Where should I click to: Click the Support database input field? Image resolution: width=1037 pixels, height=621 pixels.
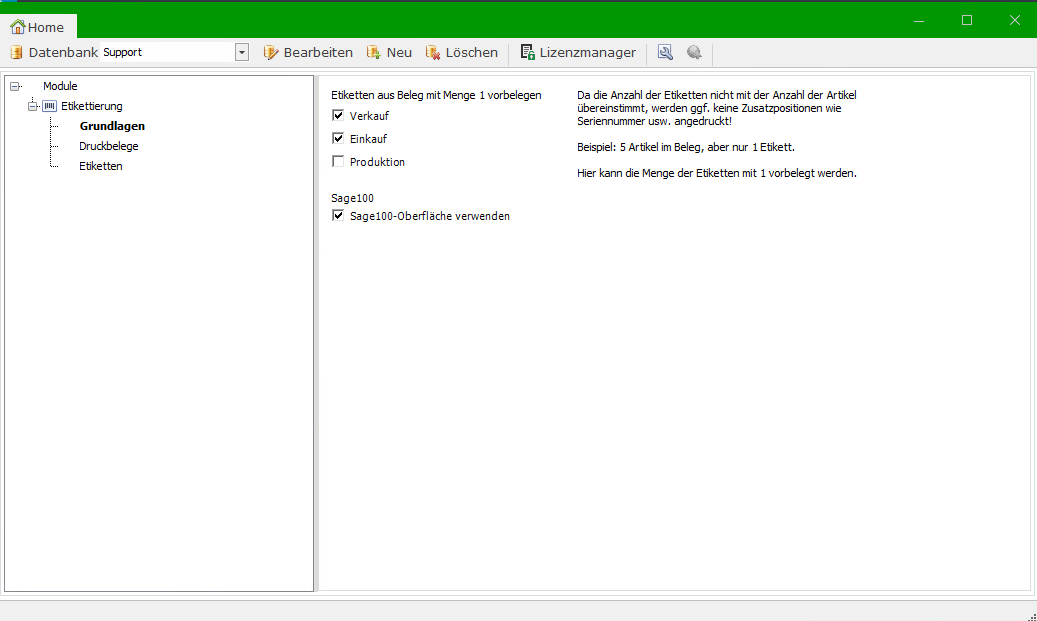coord(166,53)
